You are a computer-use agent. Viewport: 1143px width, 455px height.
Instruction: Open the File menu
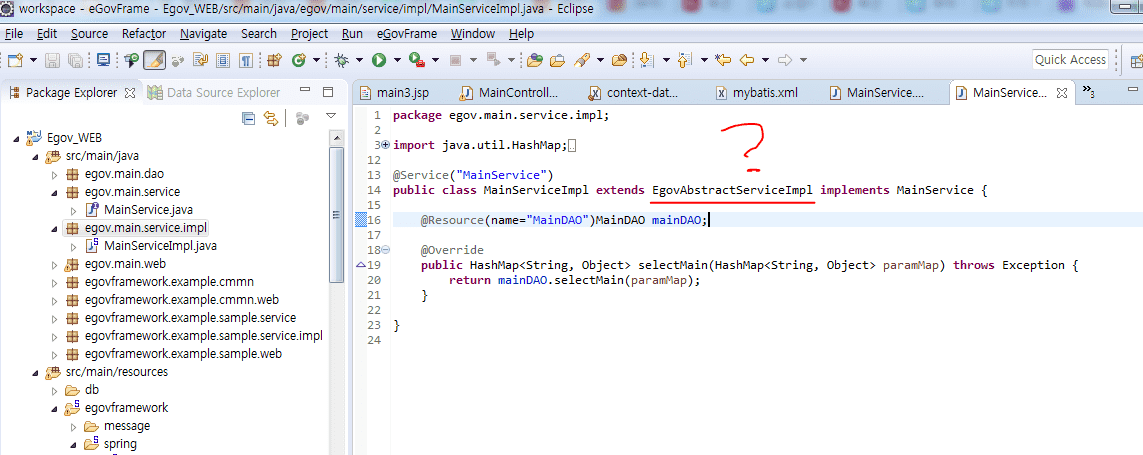click(14, 34)
